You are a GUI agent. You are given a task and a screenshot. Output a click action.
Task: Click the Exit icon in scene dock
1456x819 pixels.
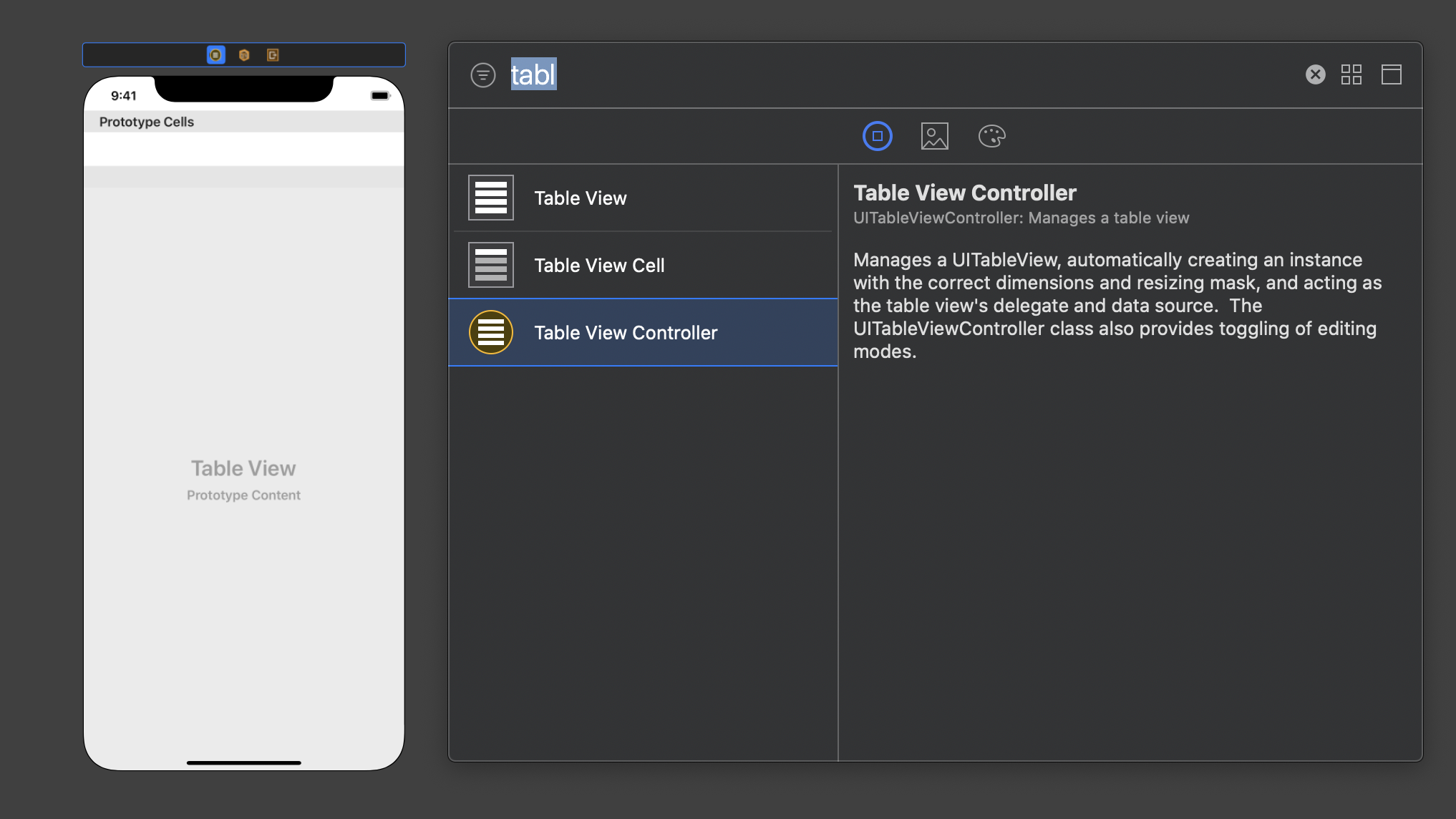pyautogui.click(x=273, y=55)
